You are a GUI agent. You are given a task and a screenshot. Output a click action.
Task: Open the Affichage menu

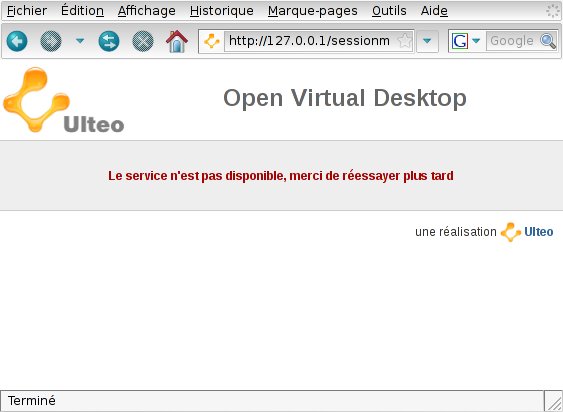point(146,11)
